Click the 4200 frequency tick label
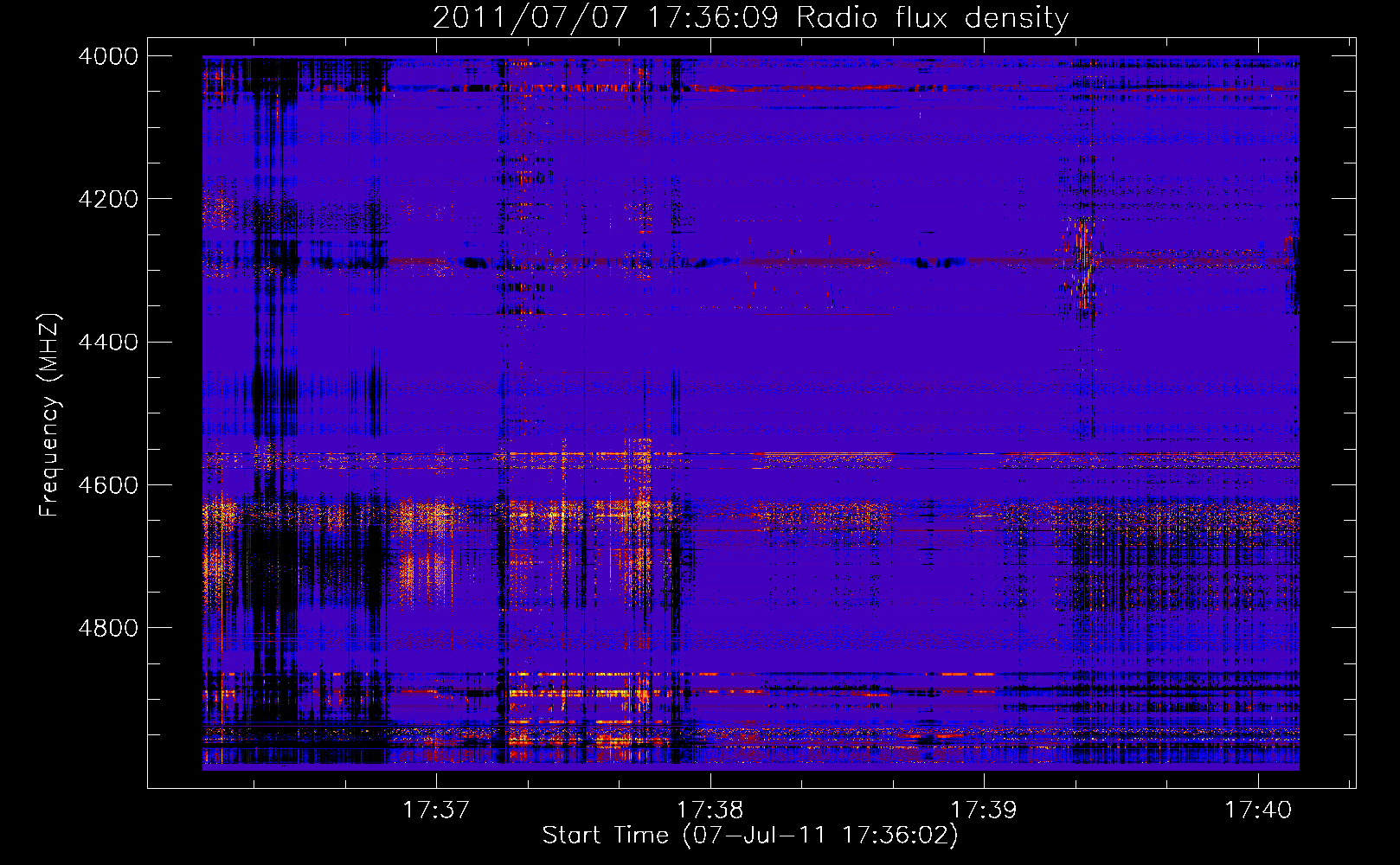The image size is (1400, 865). [x=108, y=199]
